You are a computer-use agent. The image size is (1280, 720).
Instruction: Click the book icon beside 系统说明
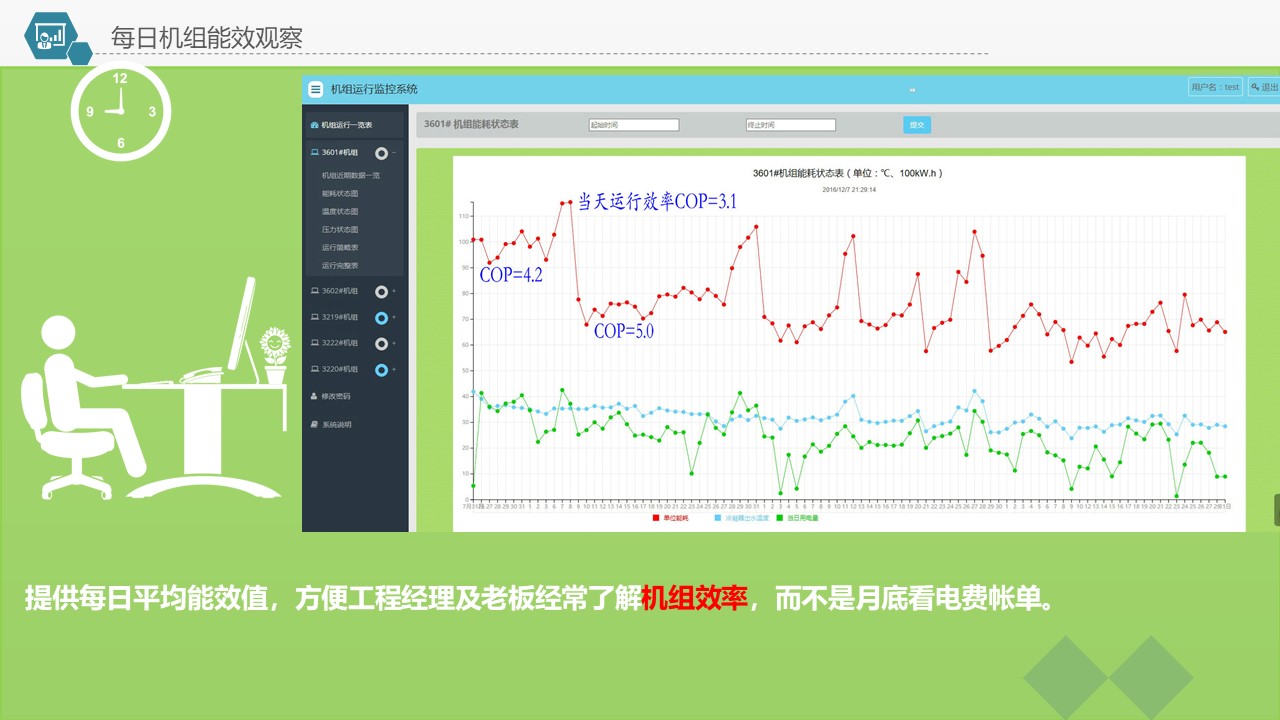point(315,425)
